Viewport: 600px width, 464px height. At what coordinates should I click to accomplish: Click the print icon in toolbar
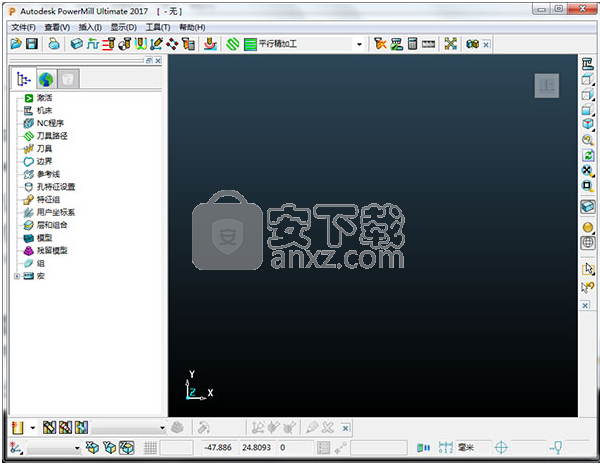pos(54,44)
